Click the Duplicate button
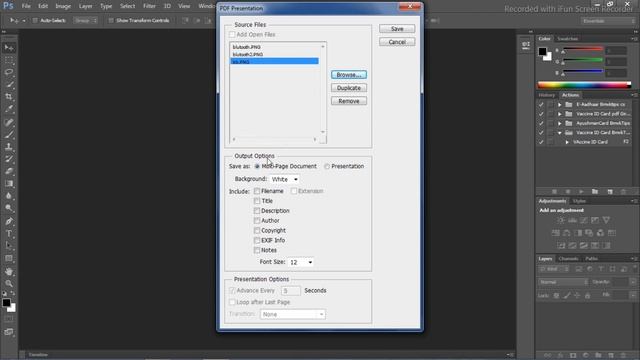 point(349,88)
